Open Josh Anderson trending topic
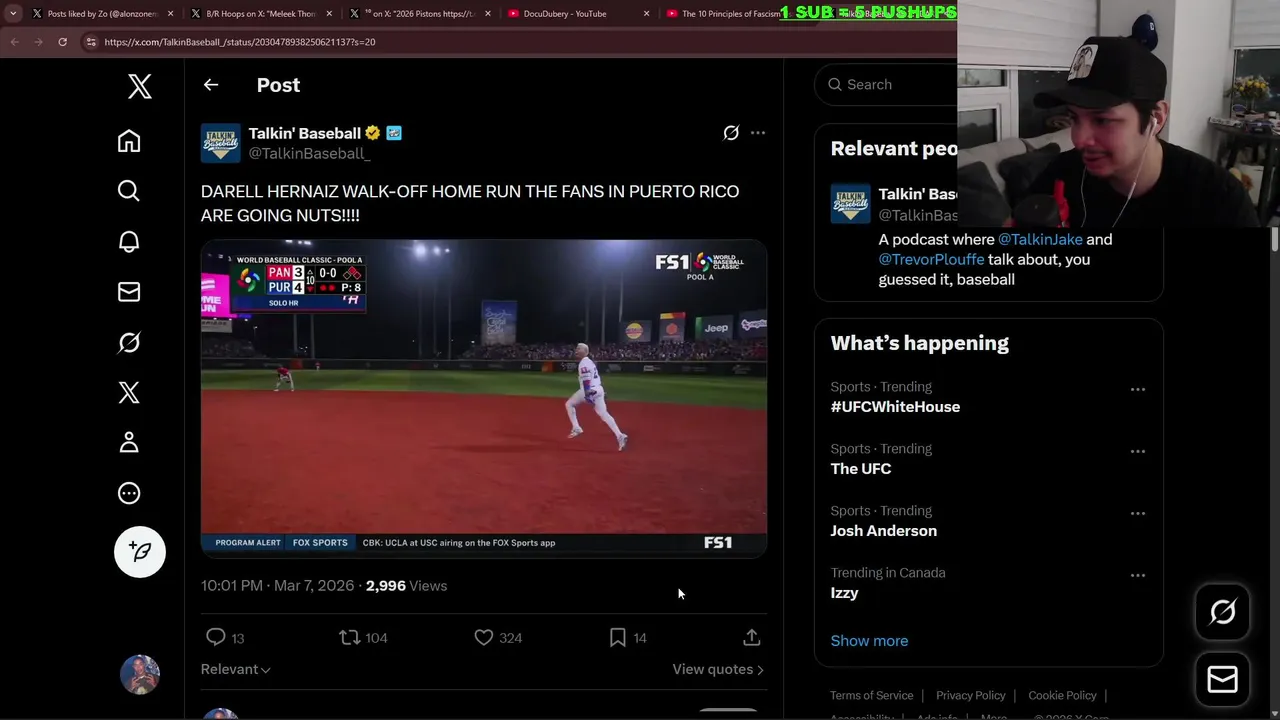 coord(883,531)
